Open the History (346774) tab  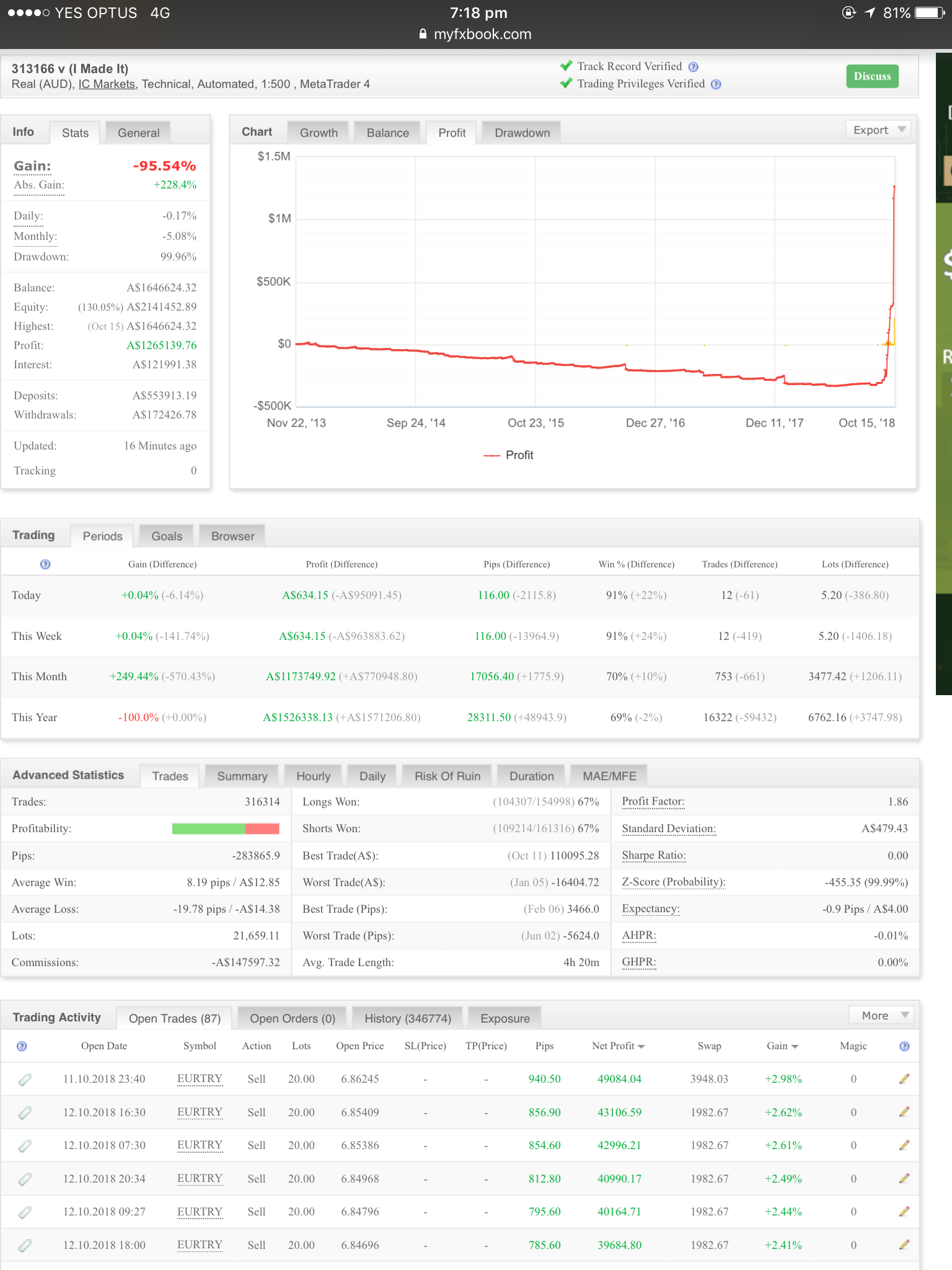pyautogui.click(x=407, y=1018)
